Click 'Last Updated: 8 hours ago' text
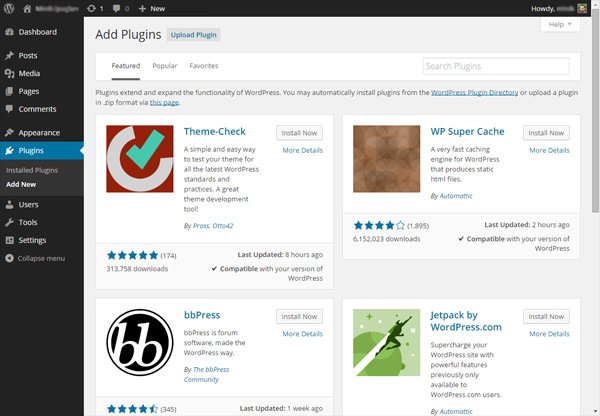The image size is (600, 416). (x=280, y=255)
